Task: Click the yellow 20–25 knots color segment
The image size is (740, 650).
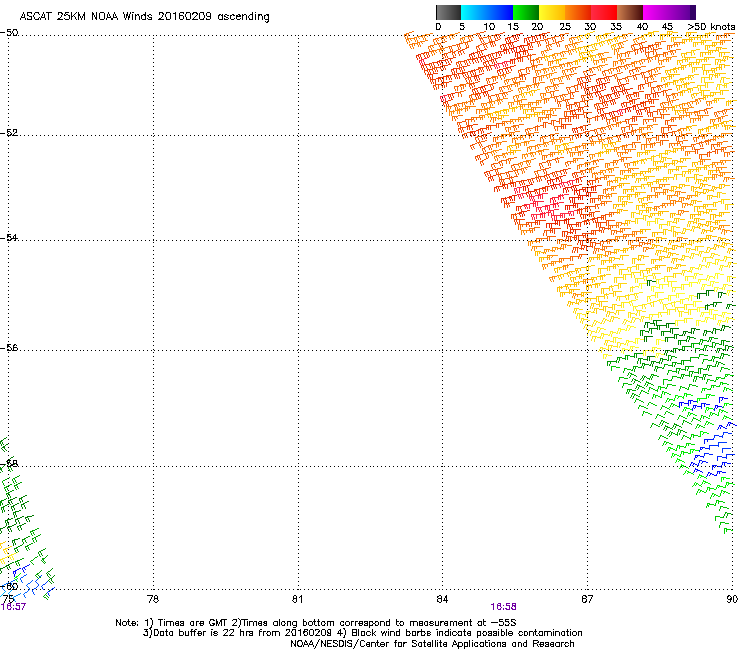Action: (552, 12)
